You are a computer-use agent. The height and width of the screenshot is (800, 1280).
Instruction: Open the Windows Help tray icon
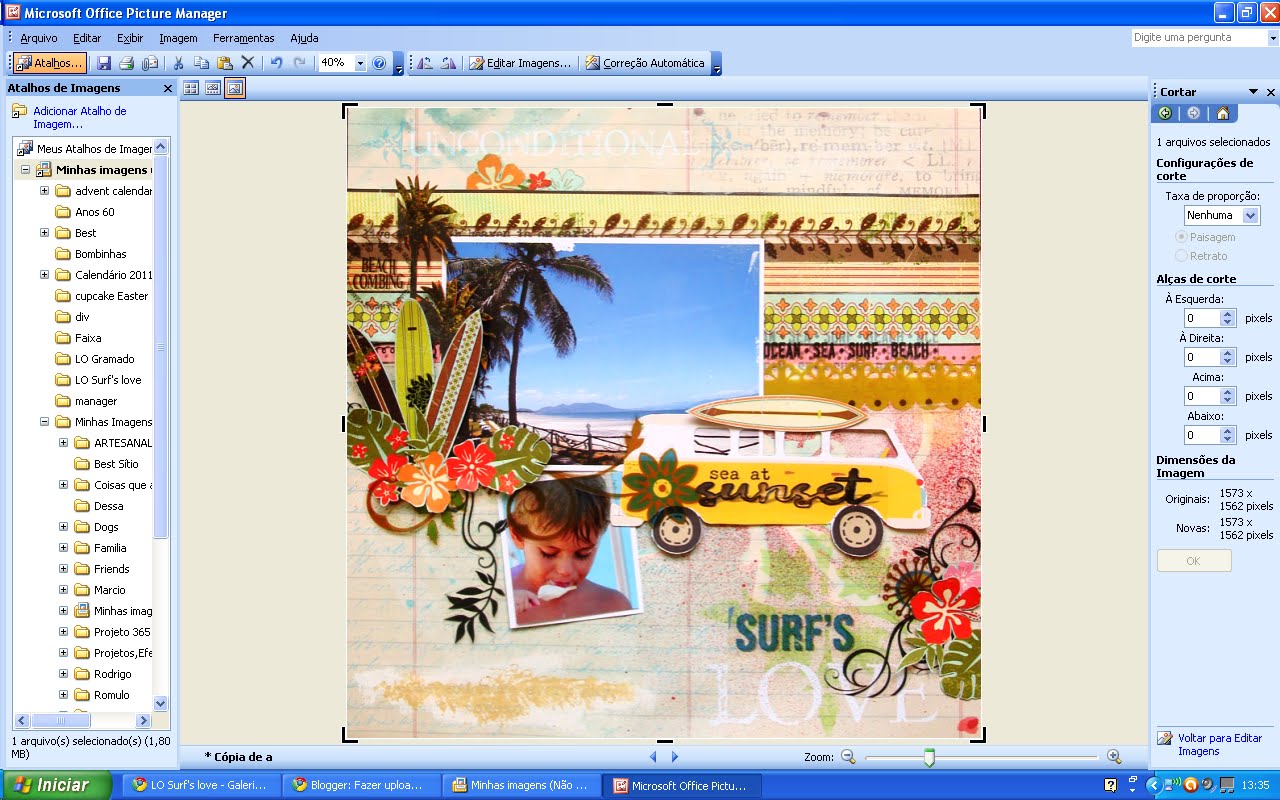pyautogui.click(x=1110, y=785)
